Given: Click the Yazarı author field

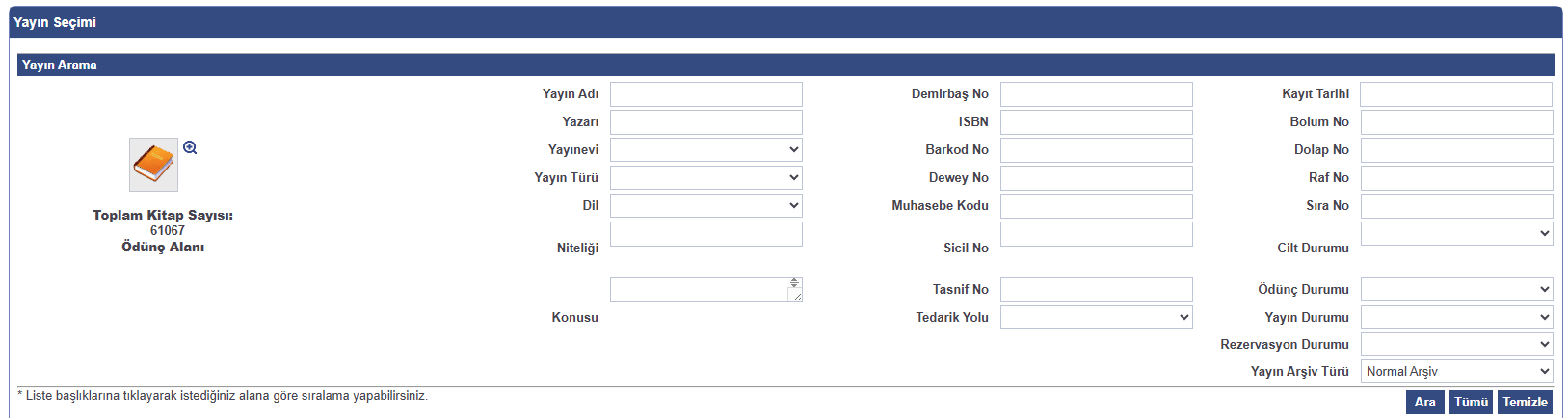Looking at the screenshot, I should 705,122.
